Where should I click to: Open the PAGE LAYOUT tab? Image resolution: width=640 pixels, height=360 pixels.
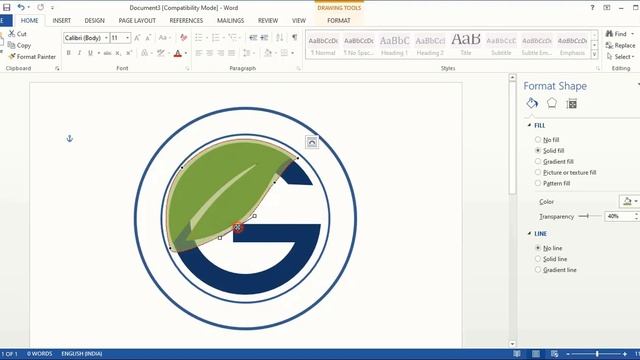pos(137,20)
